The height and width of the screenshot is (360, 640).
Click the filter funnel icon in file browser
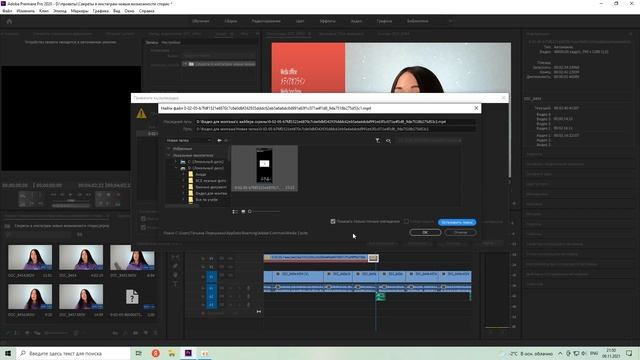pos(378,140)
